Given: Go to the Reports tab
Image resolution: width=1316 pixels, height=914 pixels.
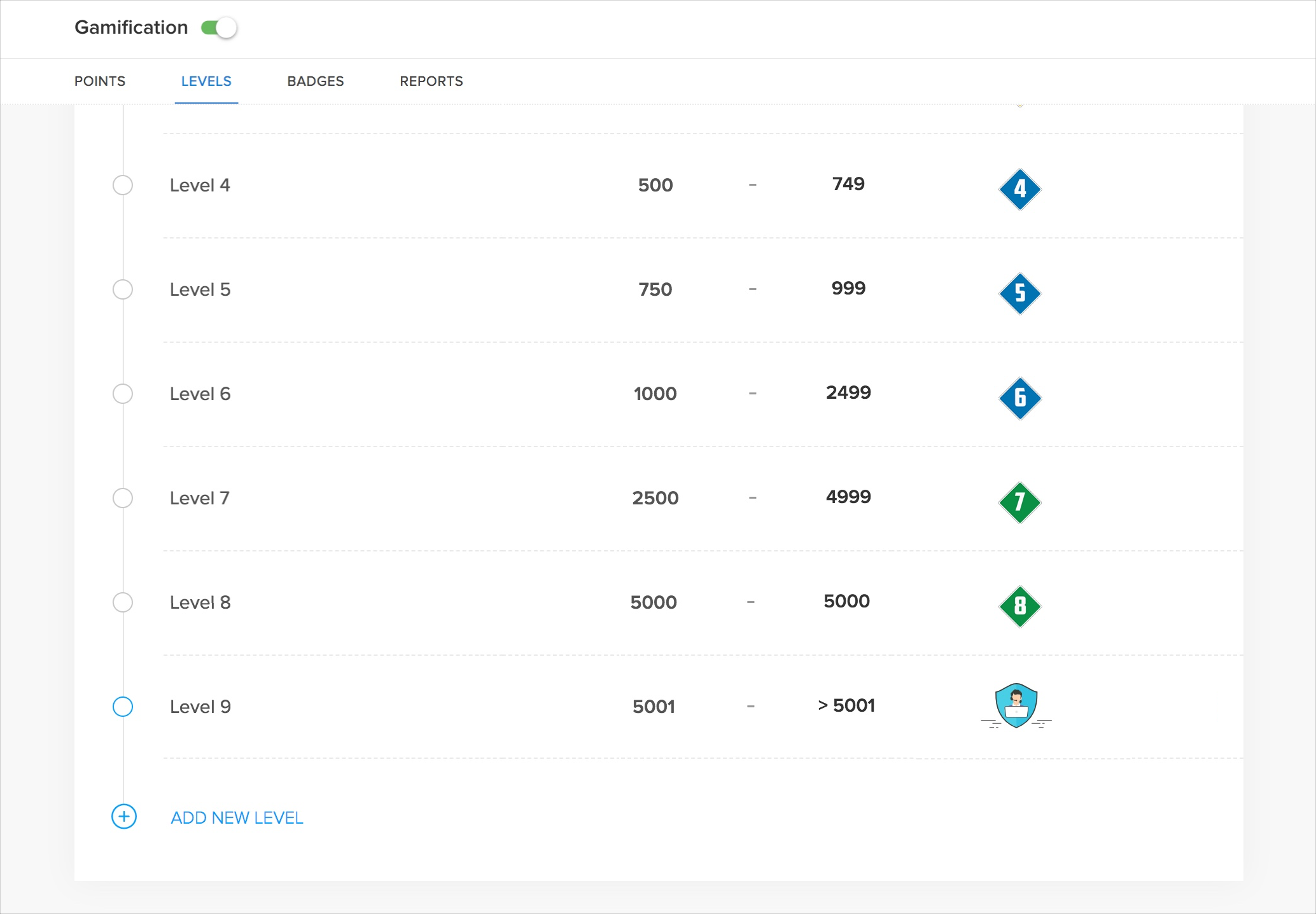Looking at the screenshot, I should tap(431, 81).
